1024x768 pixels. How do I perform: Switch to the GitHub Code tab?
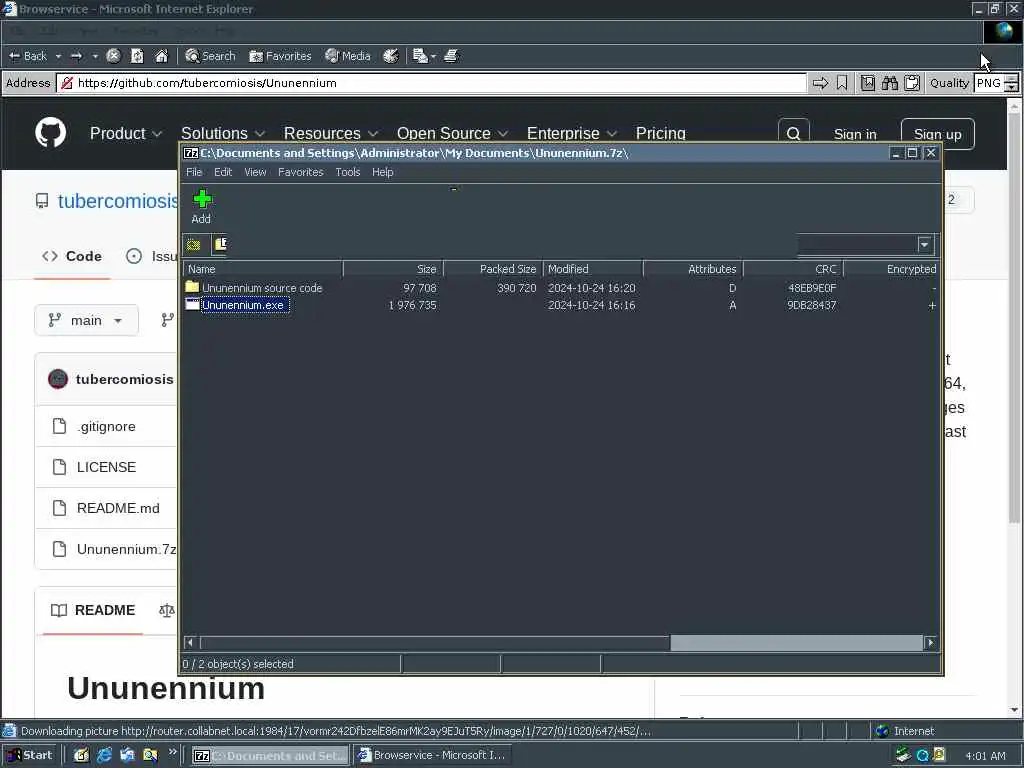72,256
